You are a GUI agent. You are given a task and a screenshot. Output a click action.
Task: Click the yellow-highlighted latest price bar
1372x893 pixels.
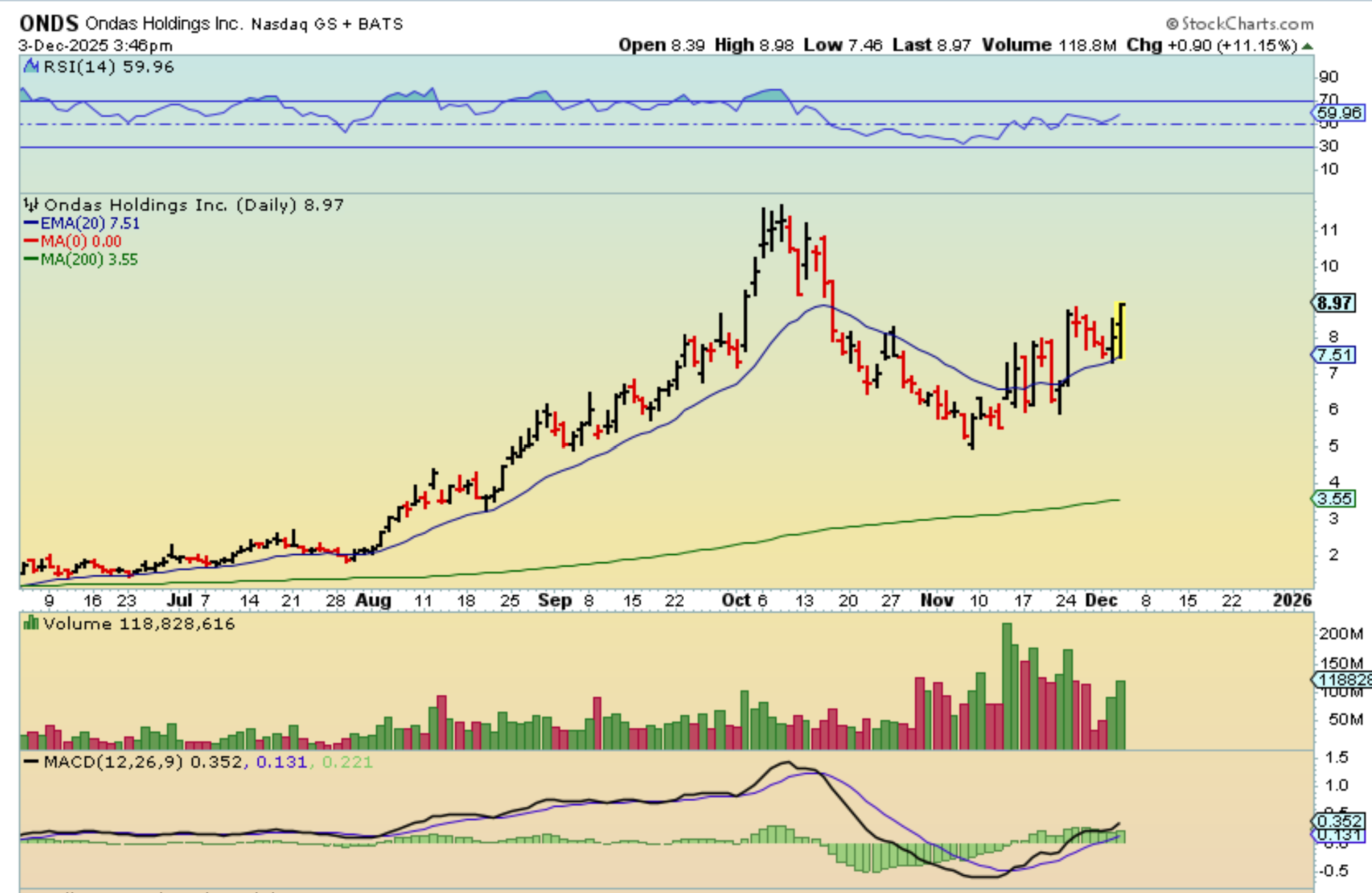tap(1120, 331)
